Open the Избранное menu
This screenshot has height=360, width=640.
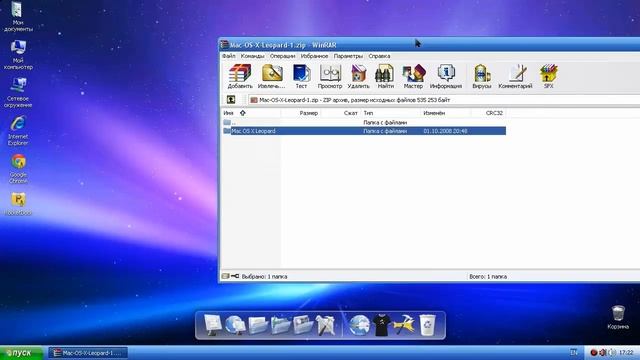tap(314, 56)
